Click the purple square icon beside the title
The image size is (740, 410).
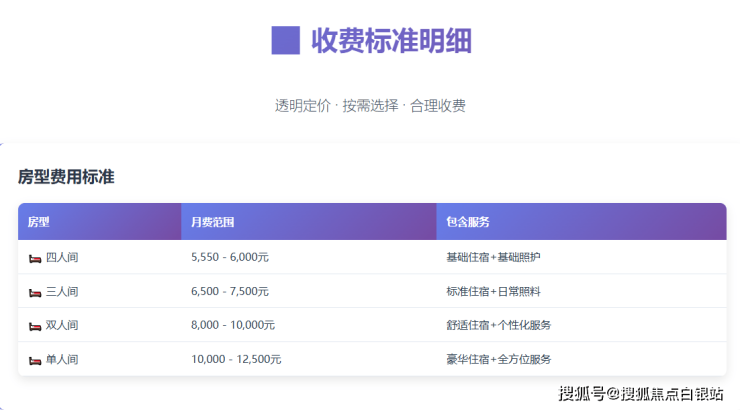tap(286, 41)
